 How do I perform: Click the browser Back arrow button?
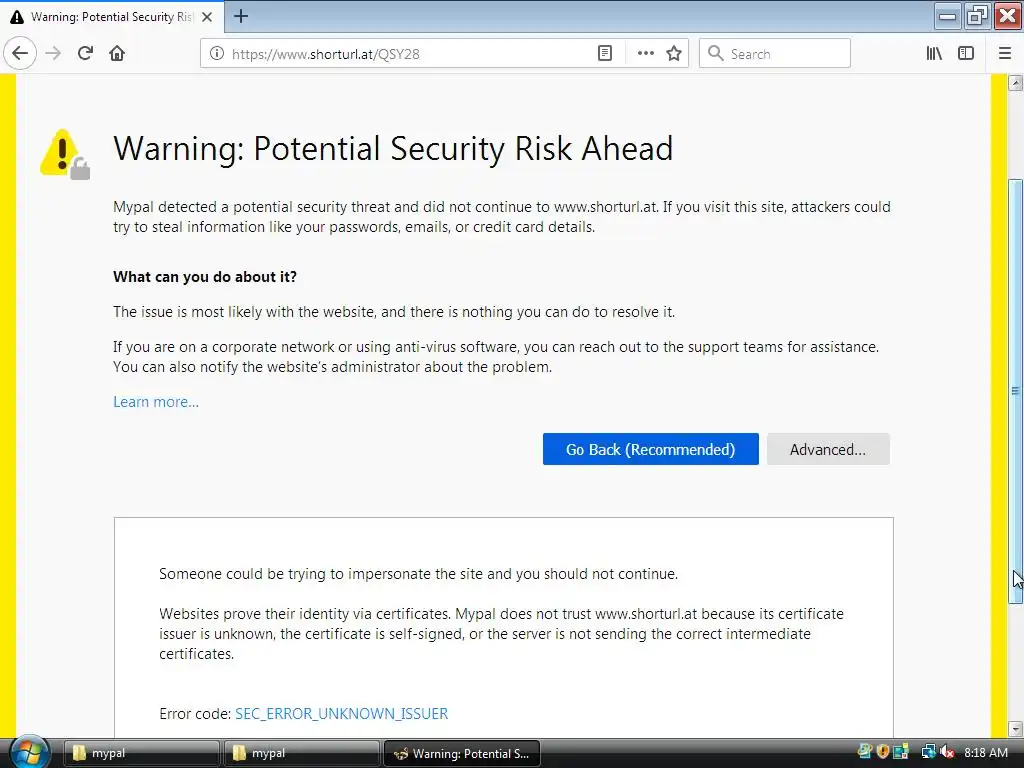(20, 54)
